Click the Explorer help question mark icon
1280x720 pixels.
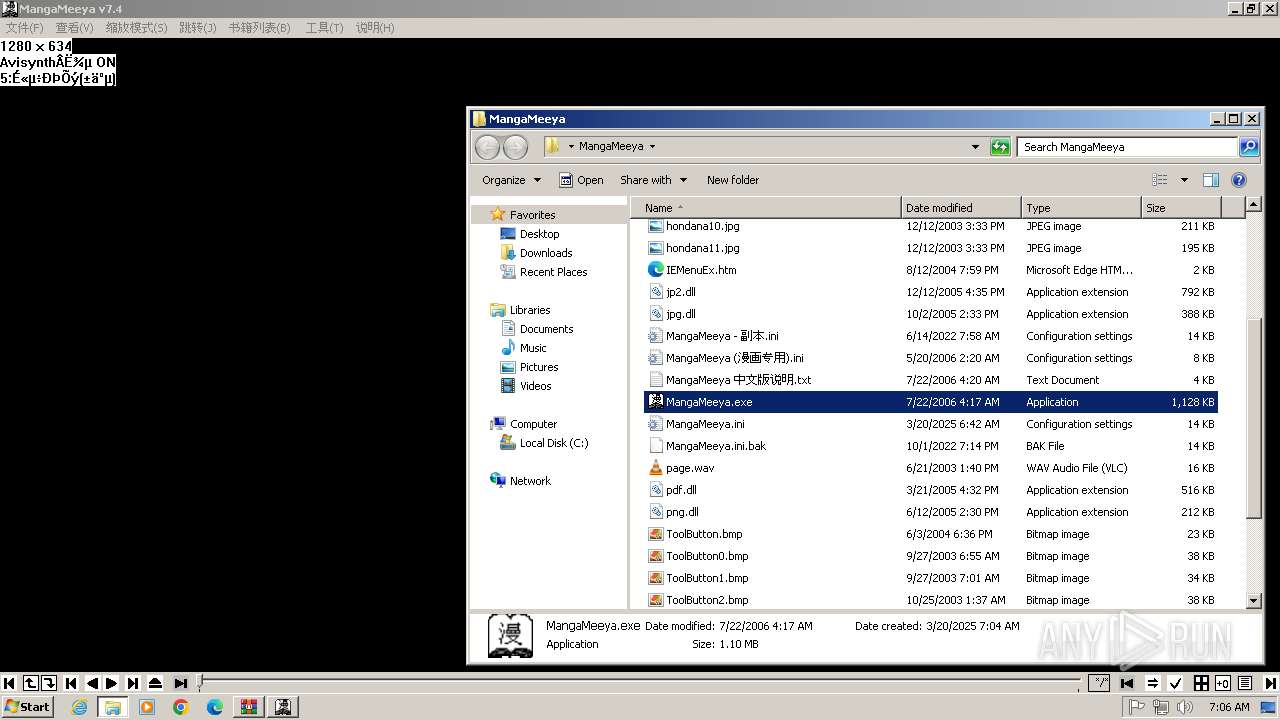[x=1239, y=180]
